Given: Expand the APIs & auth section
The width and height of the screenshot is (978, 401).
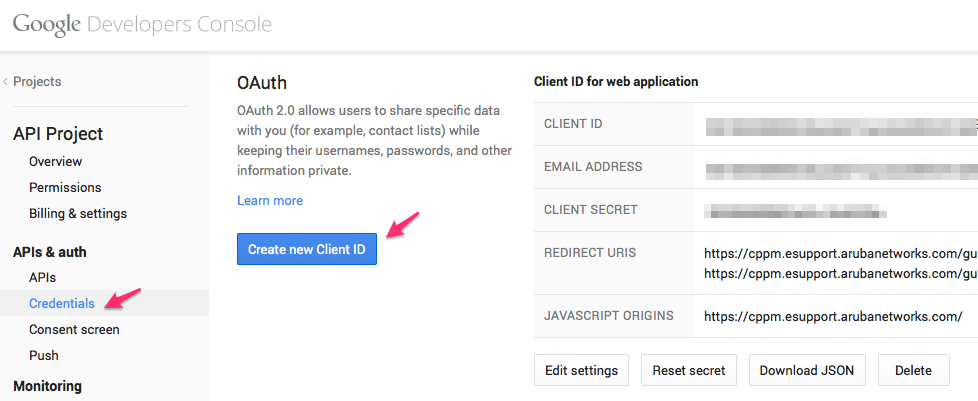Looking at the screenshot, I should [x=50, y=252].
